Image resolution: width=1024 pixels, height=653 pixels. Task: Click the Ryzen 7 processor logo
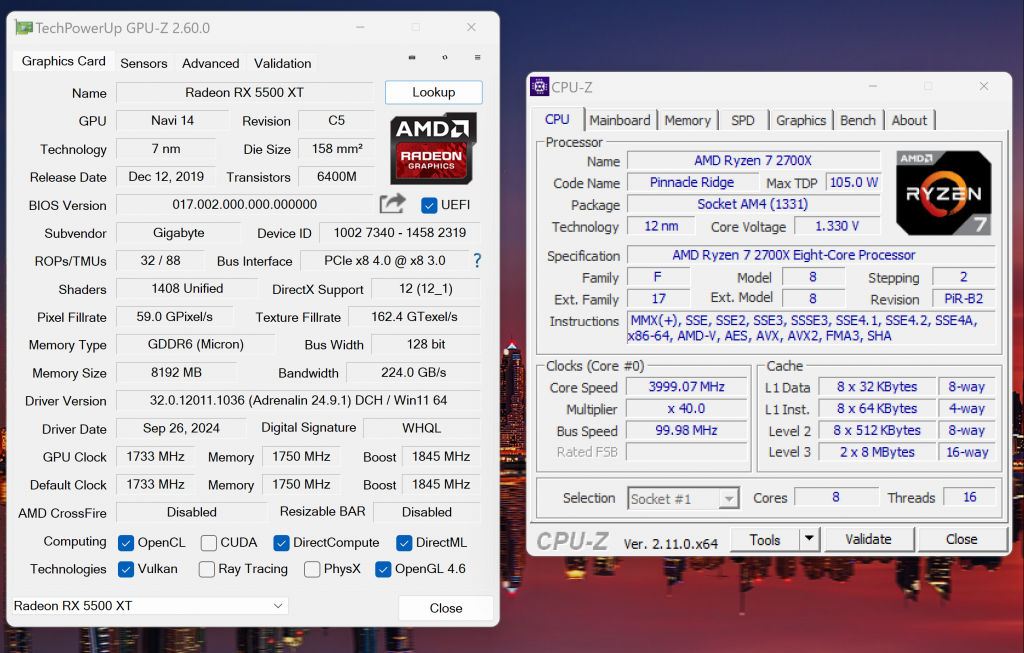[944, 193]
